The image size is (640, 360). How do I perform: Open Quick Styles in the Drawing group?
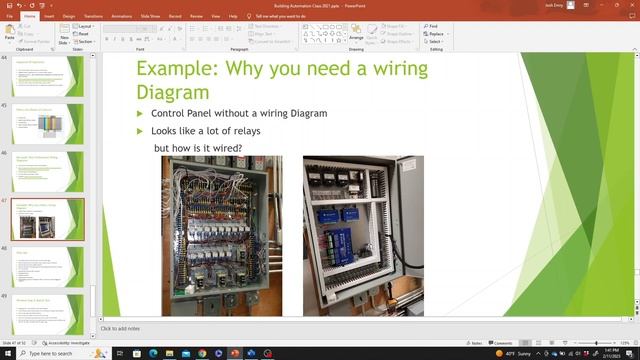[x=371, y=34]
